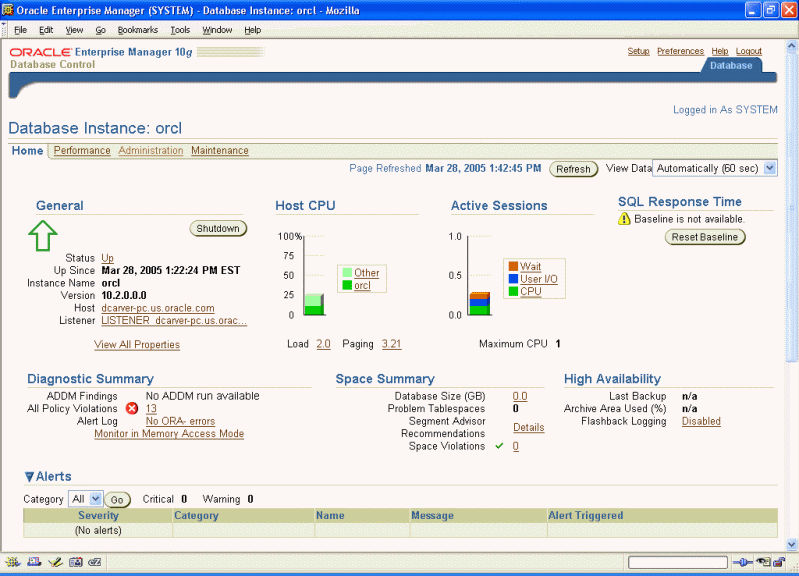
Task: Switch to the Maintenance tab
Action: pyautogui.click(x=220, y=151)
